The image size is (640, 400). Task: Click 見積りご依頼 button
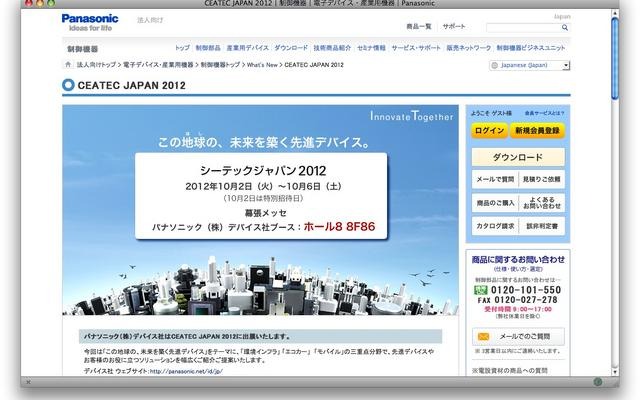(542, 179)
